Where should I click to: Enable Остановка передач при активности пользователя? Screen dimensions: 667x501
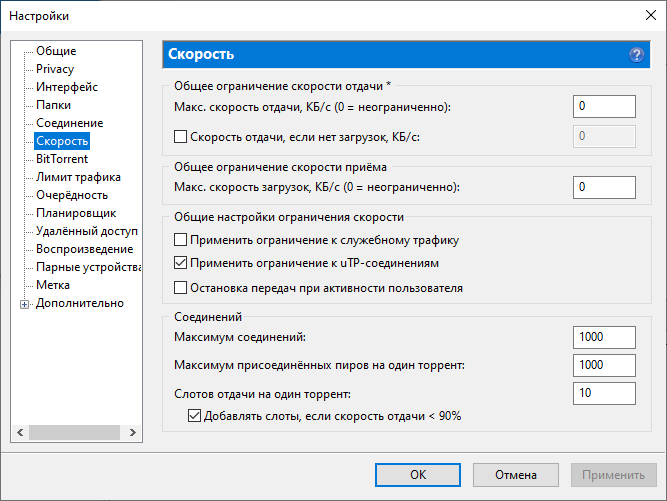click(x=181, y=288)
